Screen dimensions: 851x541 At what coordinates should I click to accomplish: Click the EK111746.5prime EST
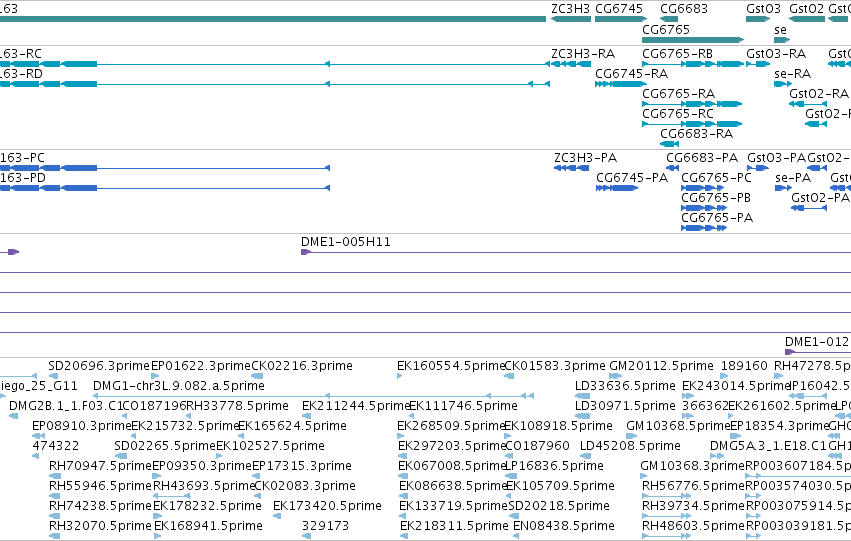[x=411, y=416]
